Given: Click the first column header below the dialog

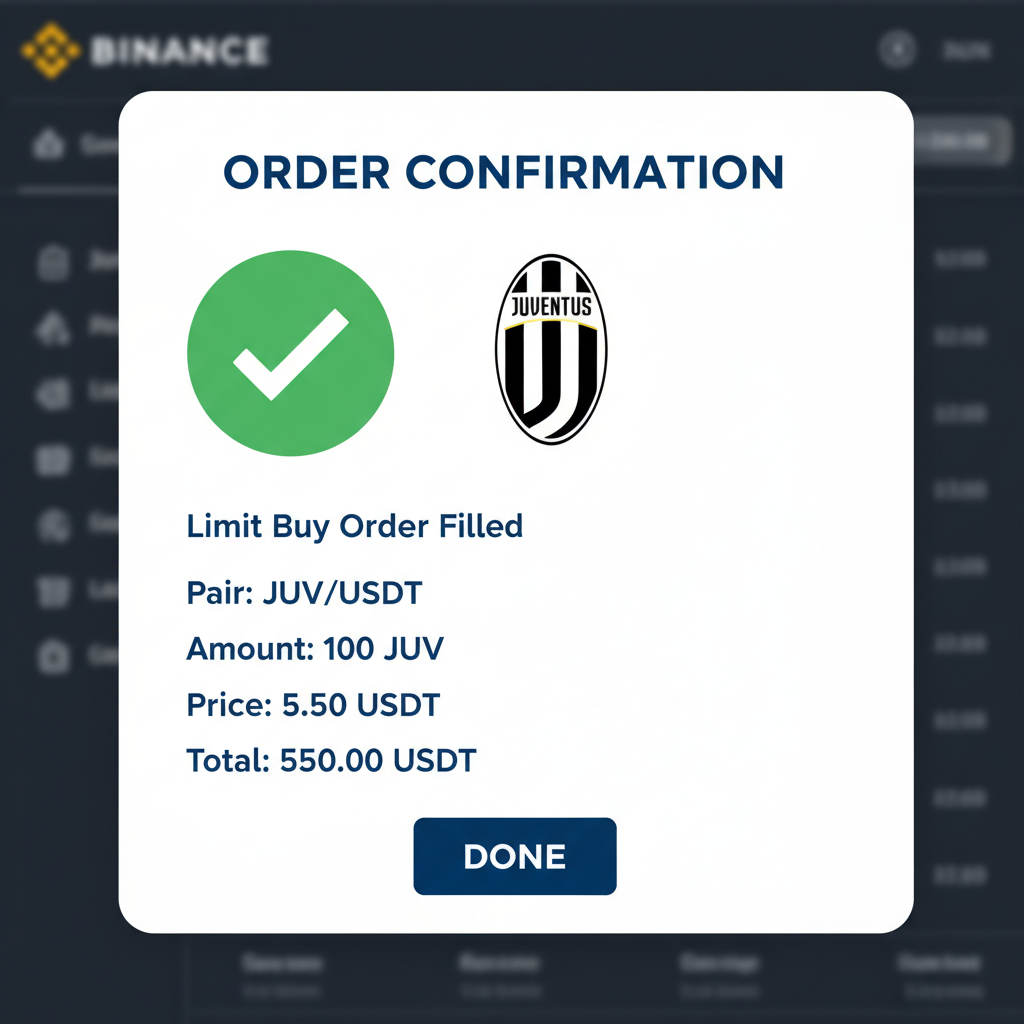Looking at the screenshot, I should tap(283, 963).
